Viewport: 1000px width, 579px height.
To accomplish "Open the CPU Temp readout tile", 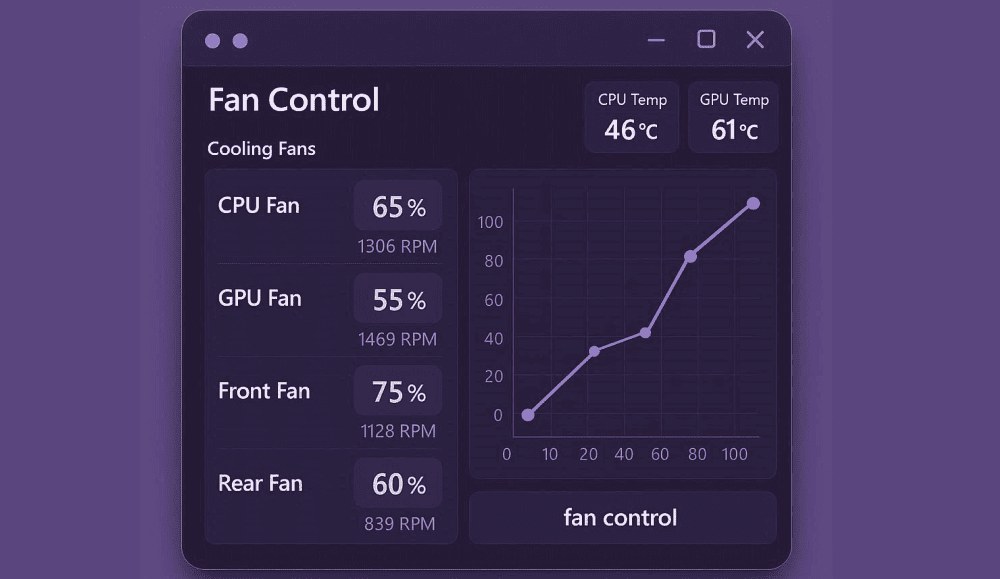I will [x=632, y=117].
